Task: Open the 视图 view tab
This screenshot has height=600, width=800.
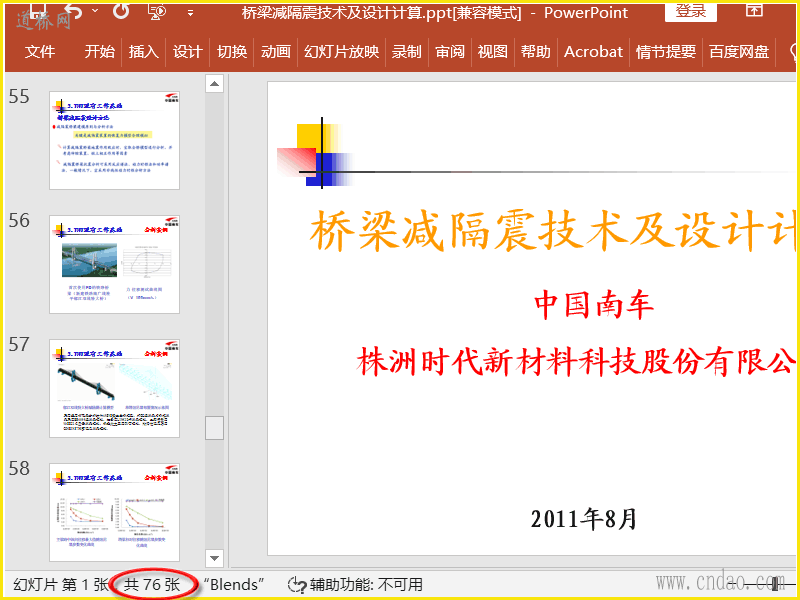Action: tap(492, 52)
